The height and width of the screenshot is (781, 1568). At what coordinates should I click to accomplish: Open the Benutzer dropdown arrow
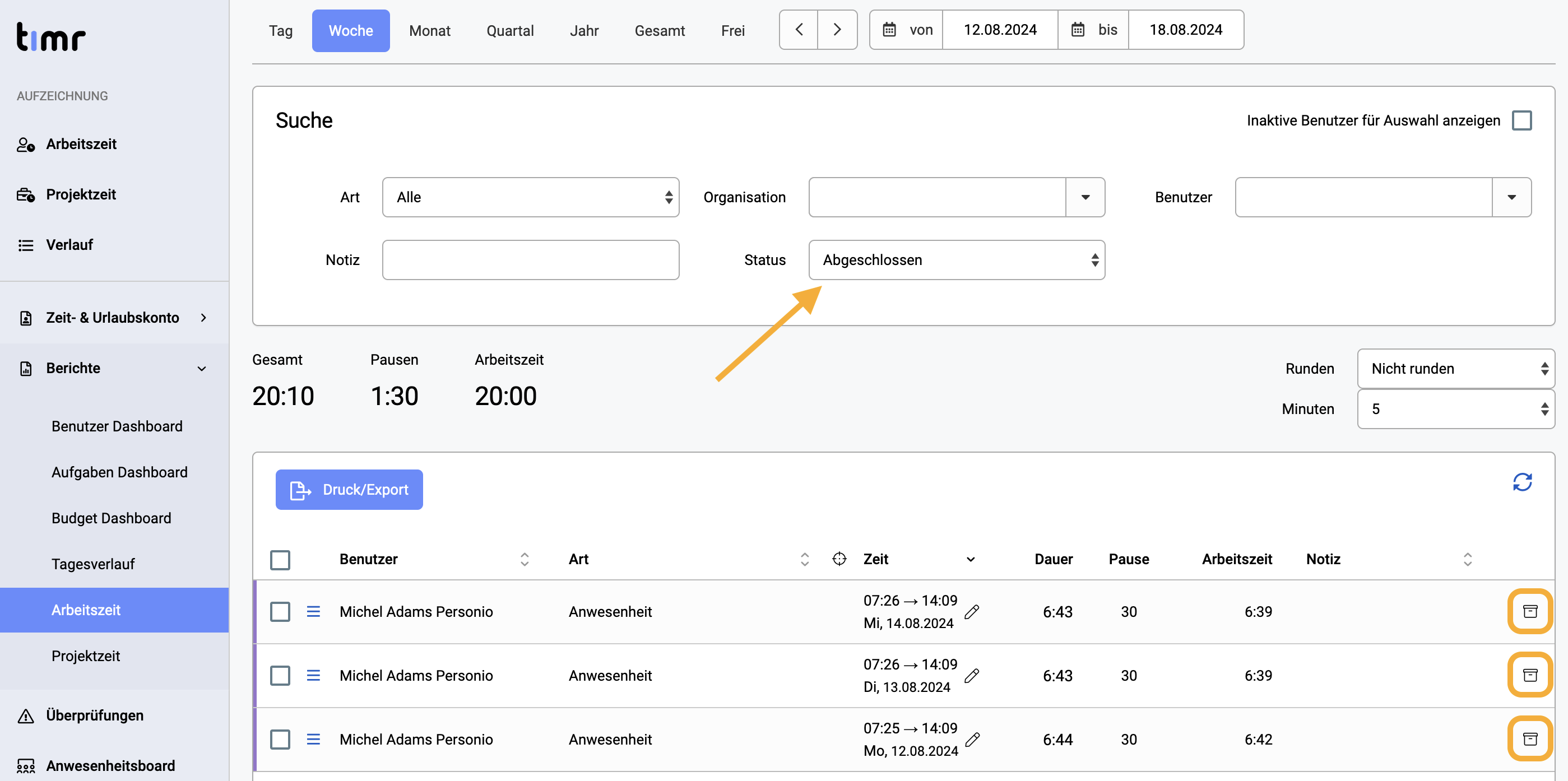[1511, 197]
